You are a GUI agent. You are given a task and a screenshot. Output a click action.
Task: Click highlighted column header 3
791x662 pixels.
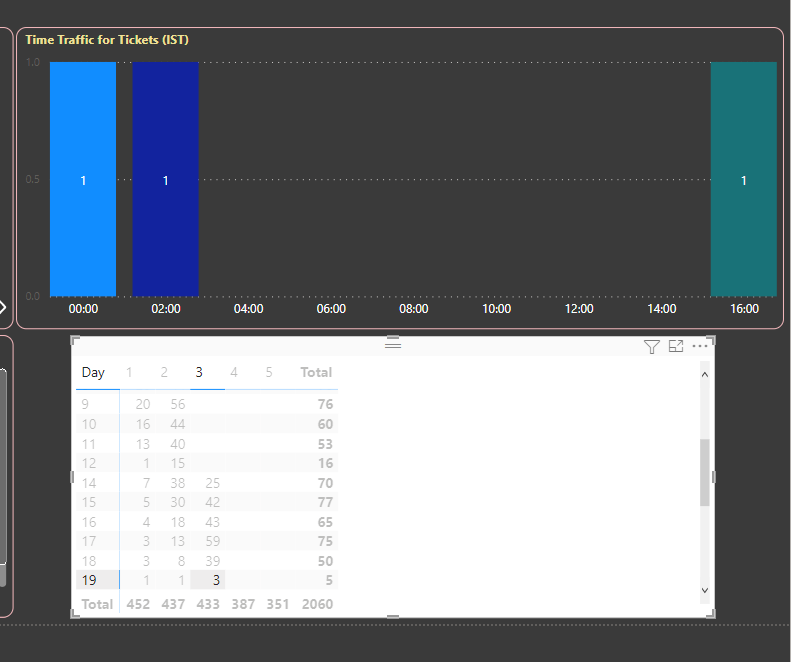[x=199, y=372]
